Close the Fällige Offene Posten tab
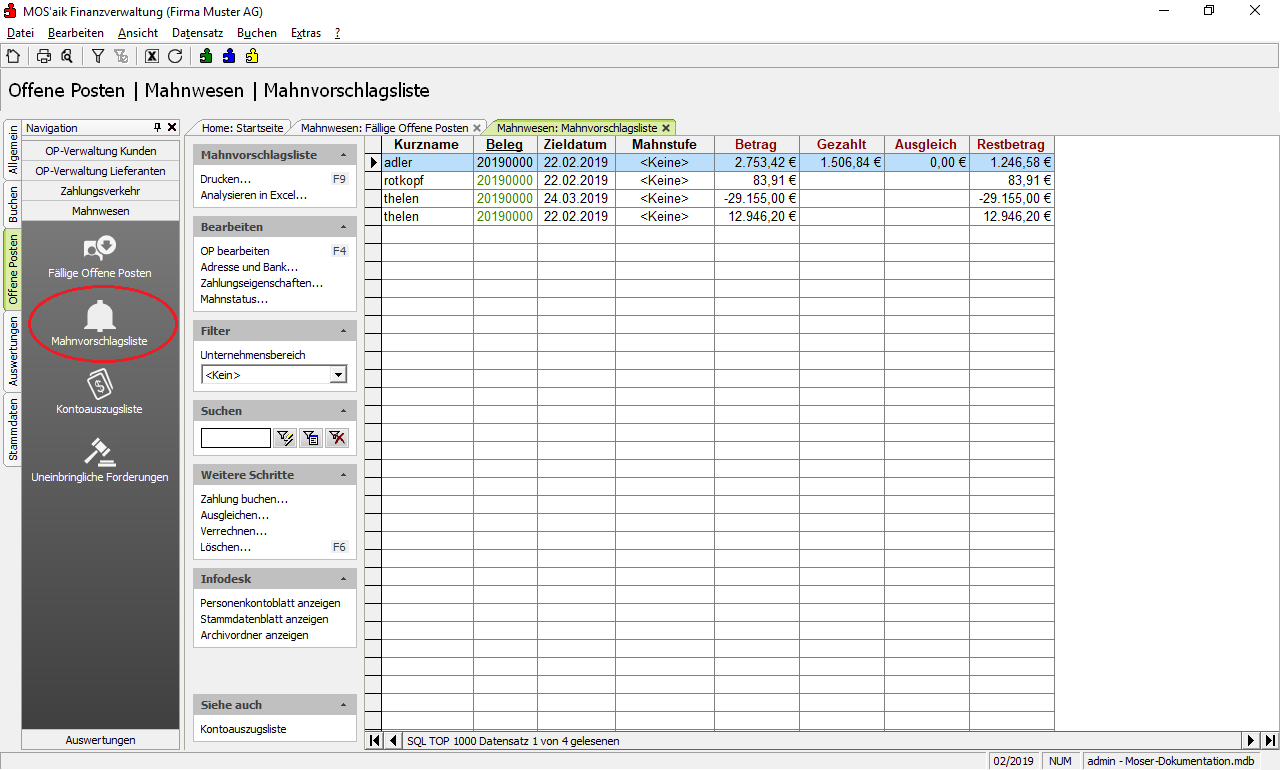The image size is (1280, 770). click(x=477, y=128)
